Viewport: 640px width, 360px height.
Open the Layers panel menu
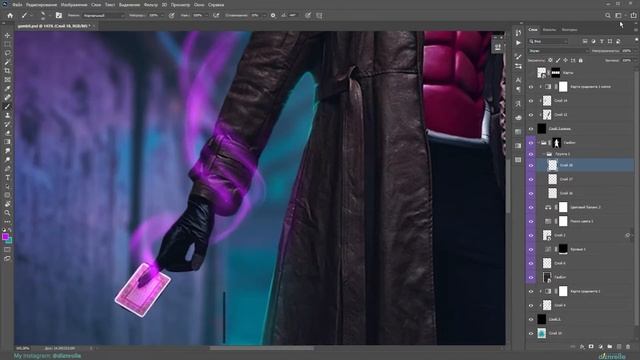(x=636, y=30)
